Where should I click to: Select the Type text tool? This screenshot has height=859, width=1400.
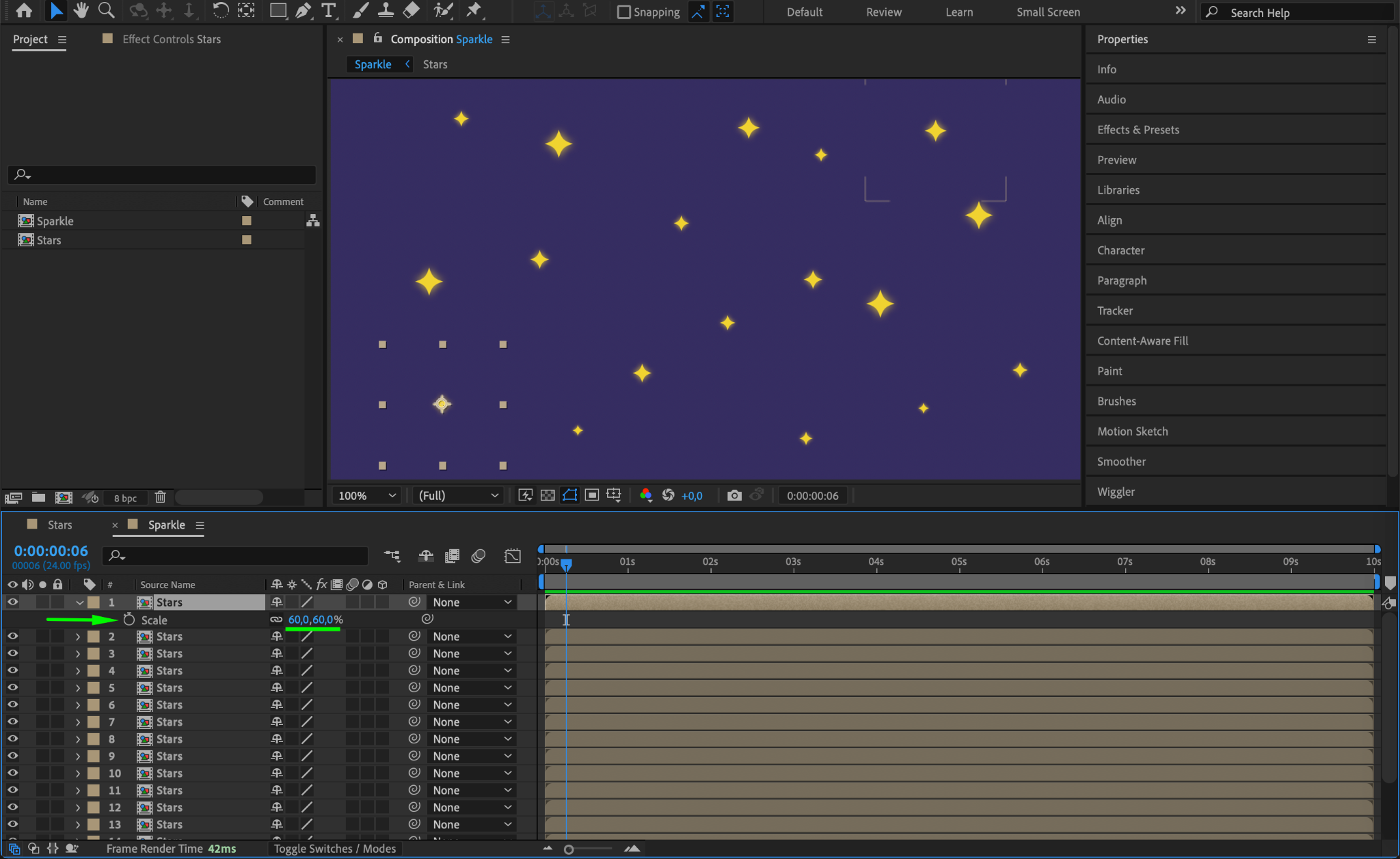(x=329, y=10)
